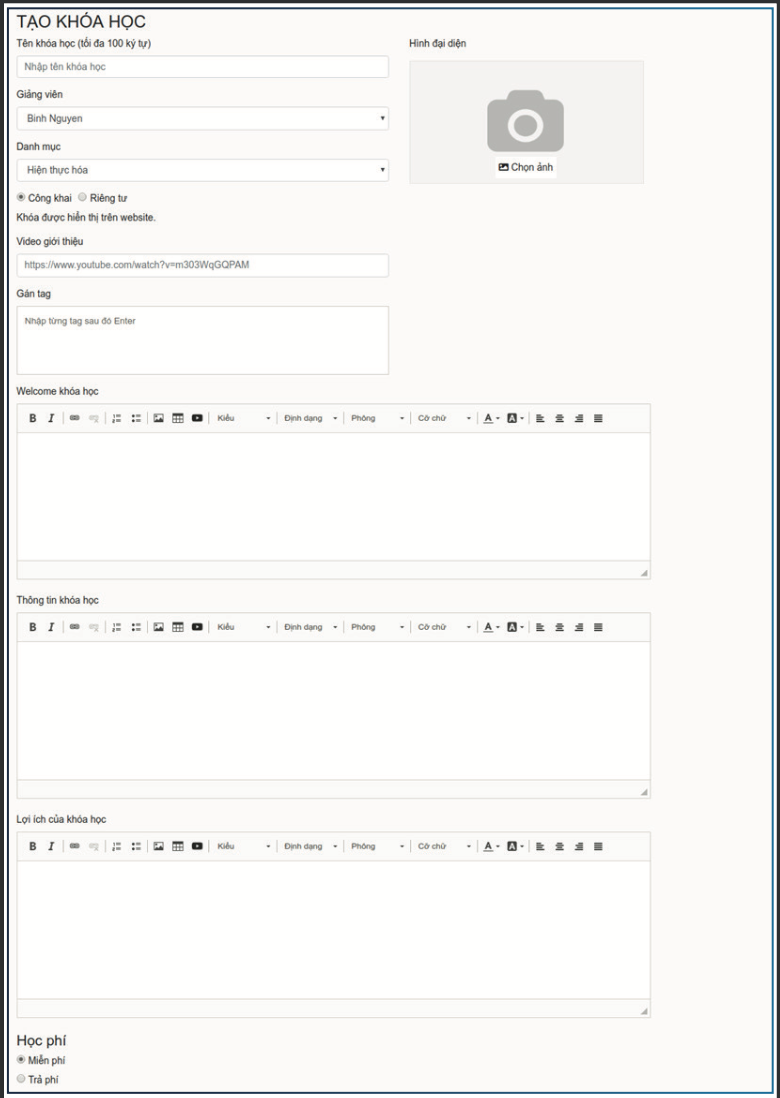
Task: Open Cỡ chữ dropdown in Welcome editor
Action: tap(444, 418)
